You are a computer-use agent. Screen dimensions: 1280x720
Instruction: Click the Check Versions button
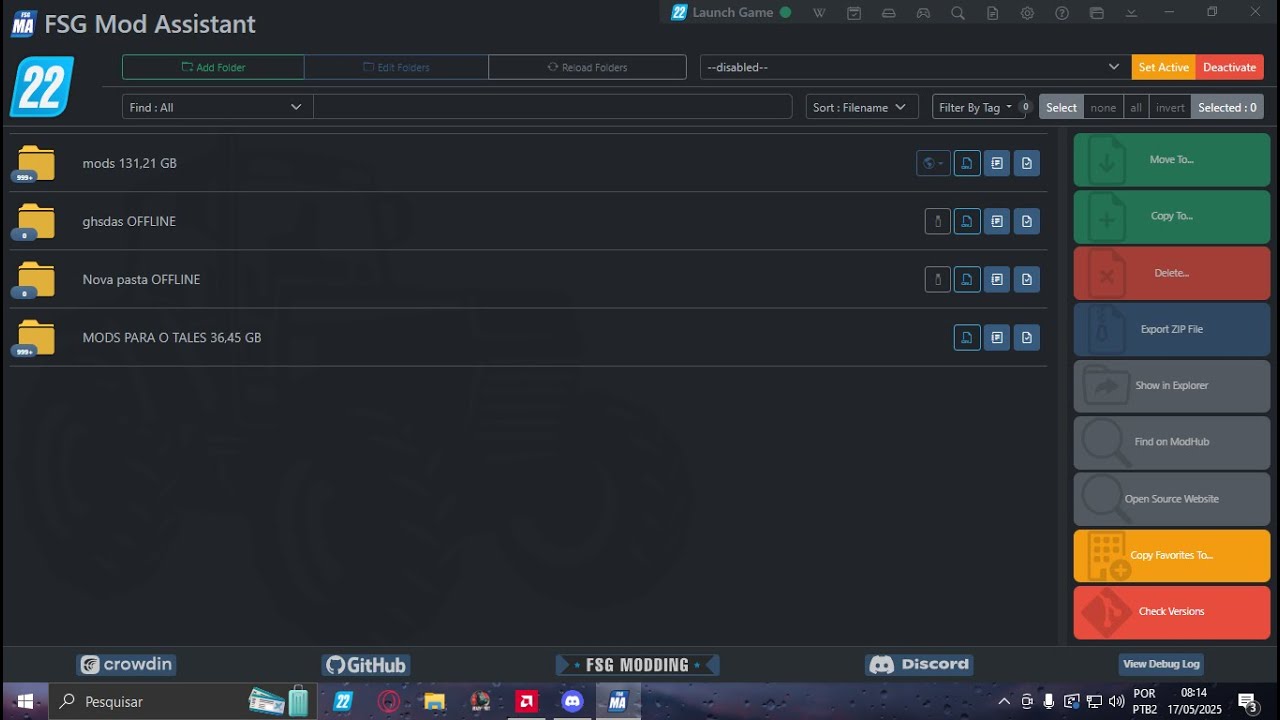[x=1172, y=612]
